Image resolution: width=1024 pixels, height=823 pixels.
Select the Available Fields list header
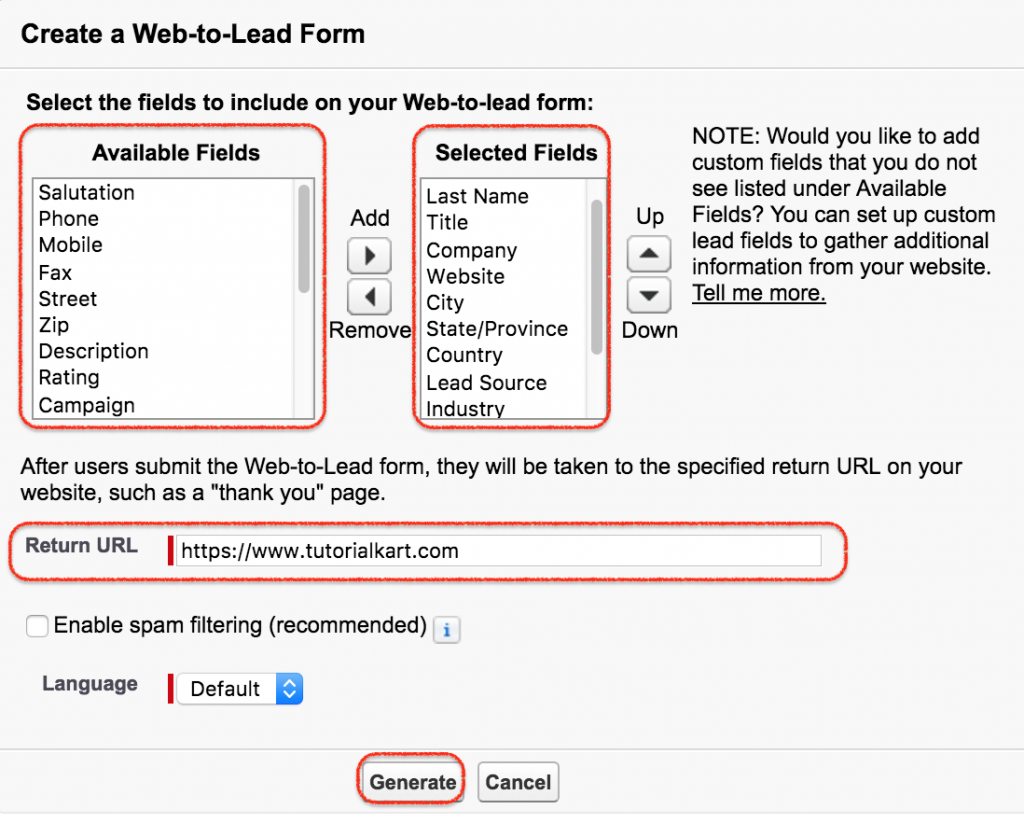pos(175,153)
